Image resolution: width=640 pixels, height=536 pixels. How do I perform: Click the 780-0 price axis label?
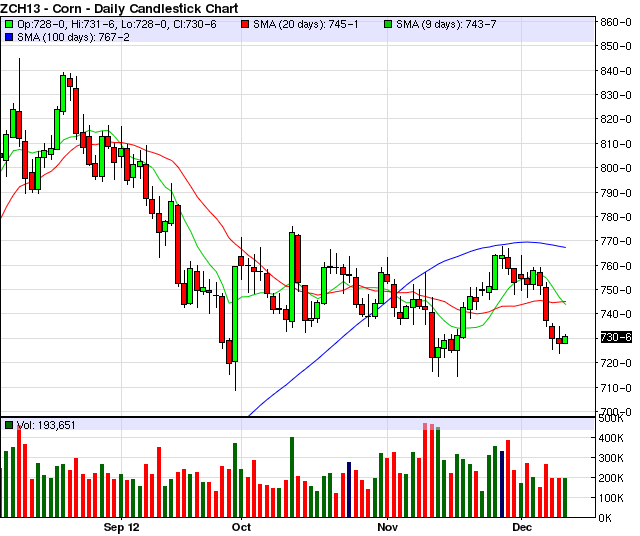pyautogui.click(x=616, y=217)
